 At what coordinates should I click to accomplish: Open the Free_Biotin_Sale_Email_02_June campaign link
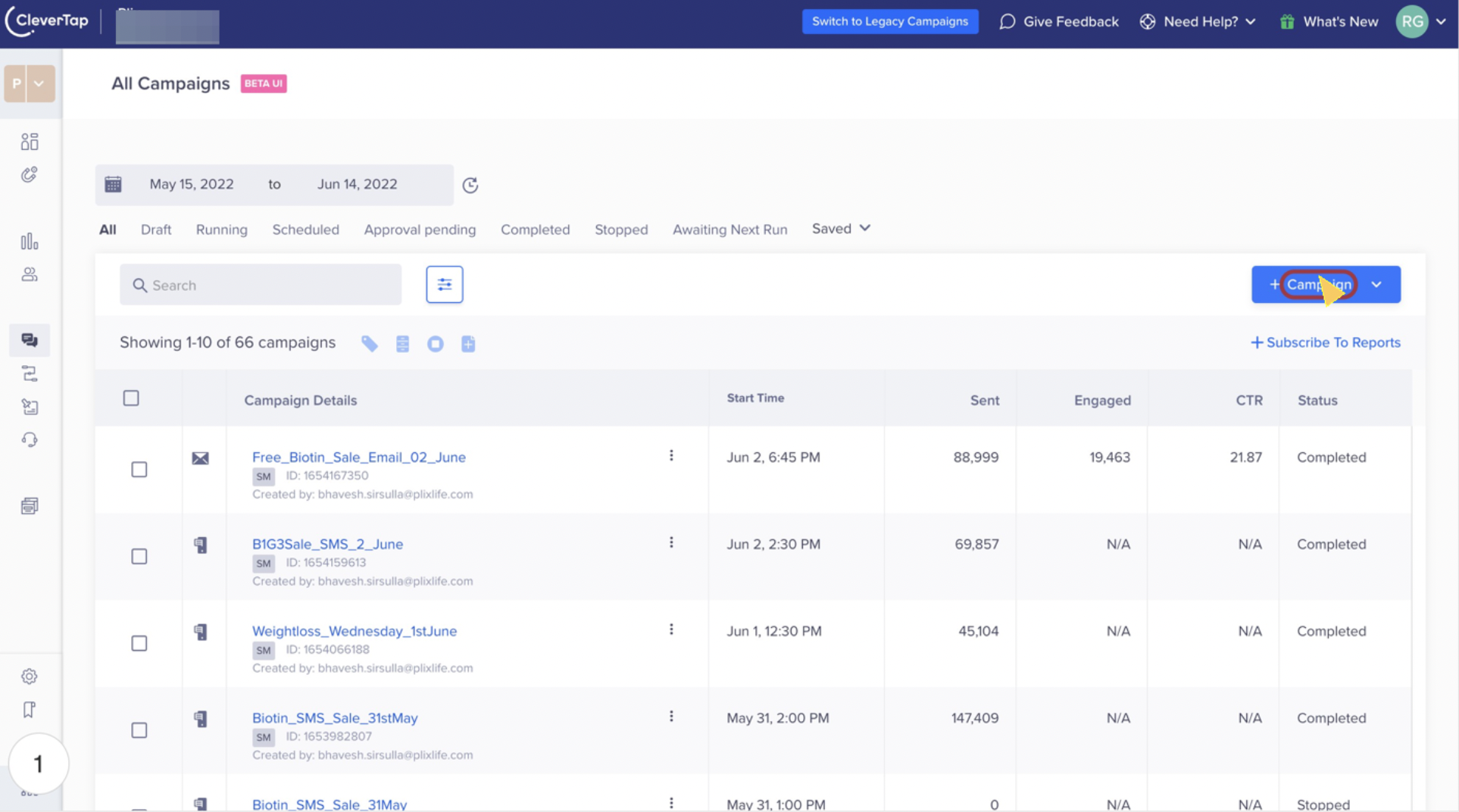359,458
